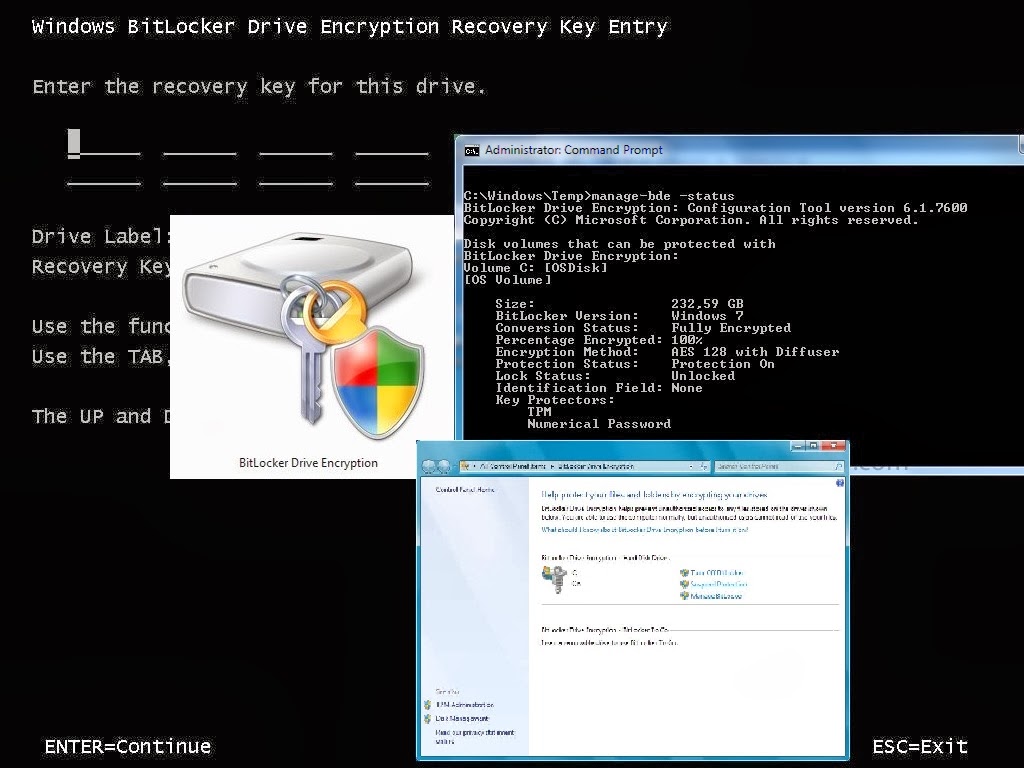Close the Control Panel window
The height and width of the screenshot is (768, 1024).
click(x=834, y=446)
